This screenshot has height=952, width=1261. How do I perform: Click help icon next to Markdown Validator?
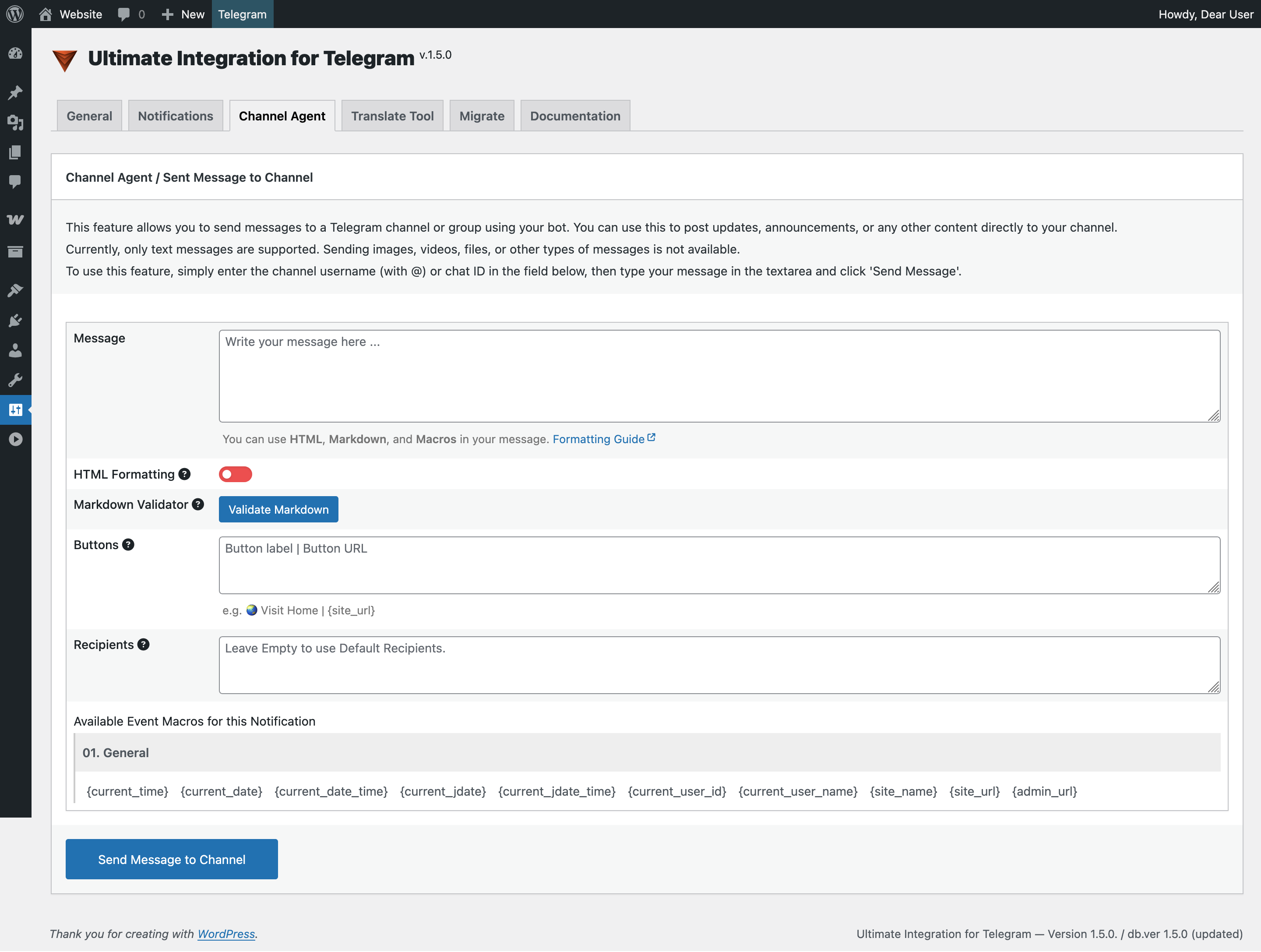pos(198,504)
